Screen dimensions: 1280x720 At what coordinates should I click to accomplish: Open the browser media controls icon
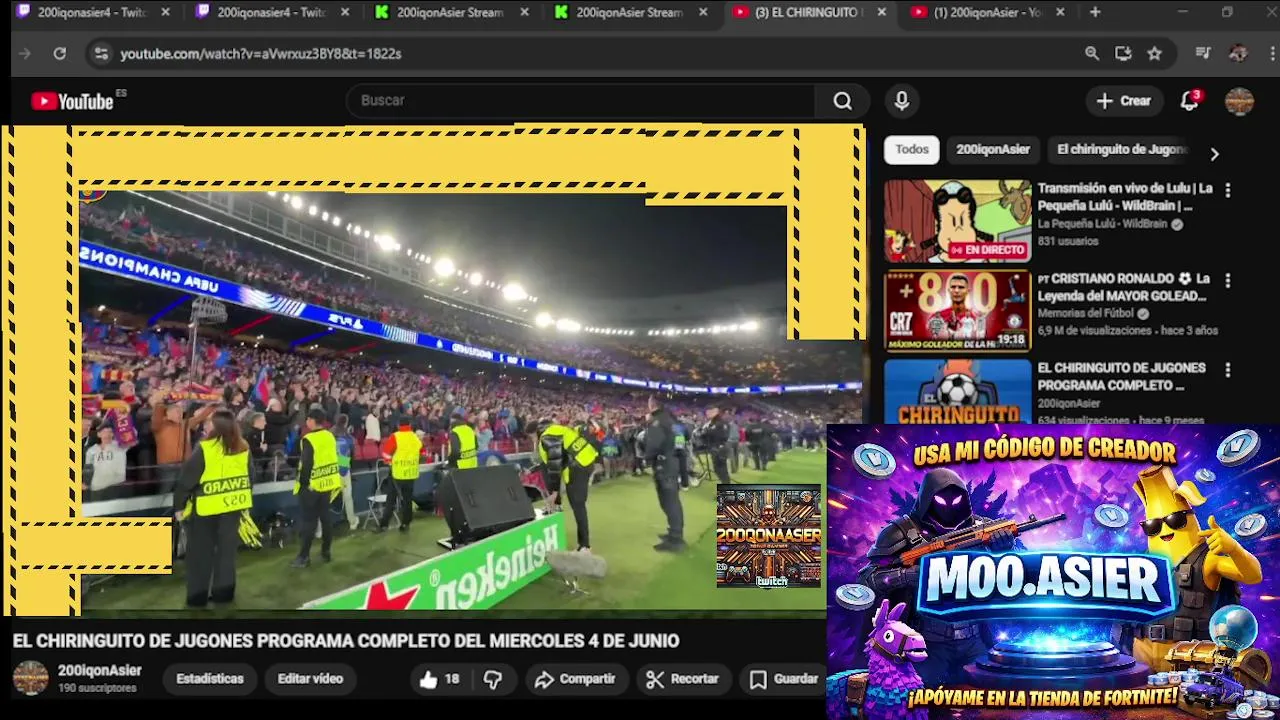pos(1203,54)
